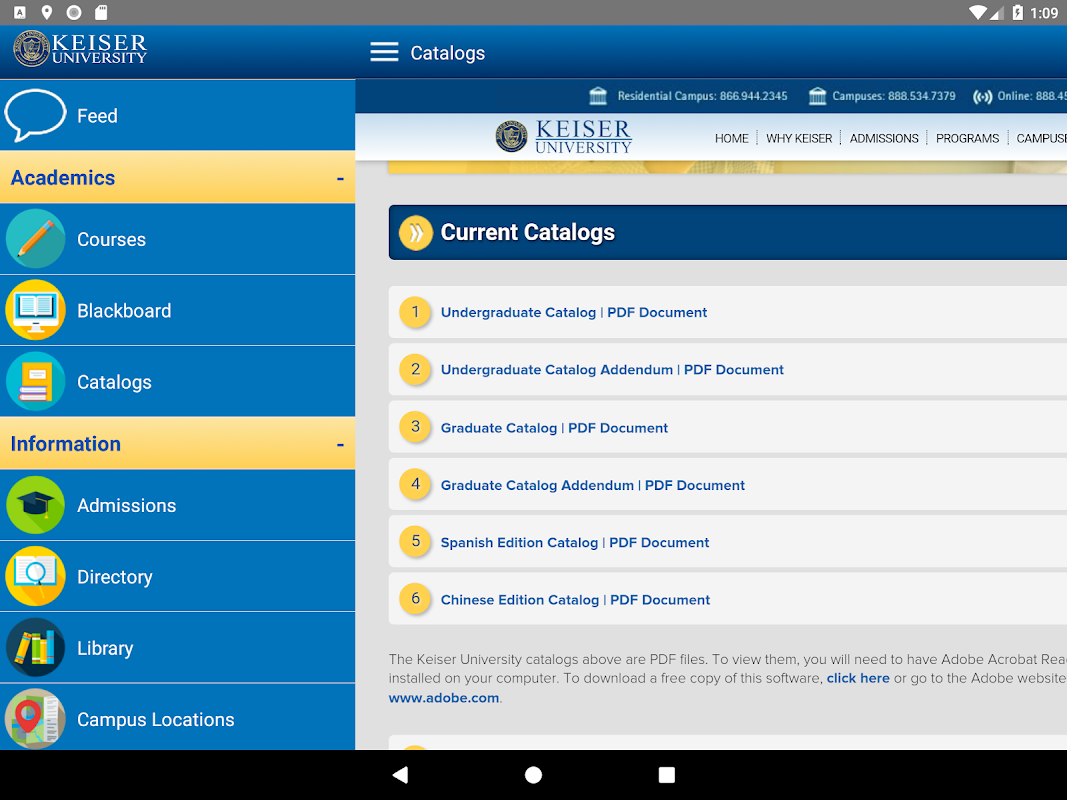Click the number 5 circle badge
This screenshot has height=800, width=1067.
[x=415, y=541]
